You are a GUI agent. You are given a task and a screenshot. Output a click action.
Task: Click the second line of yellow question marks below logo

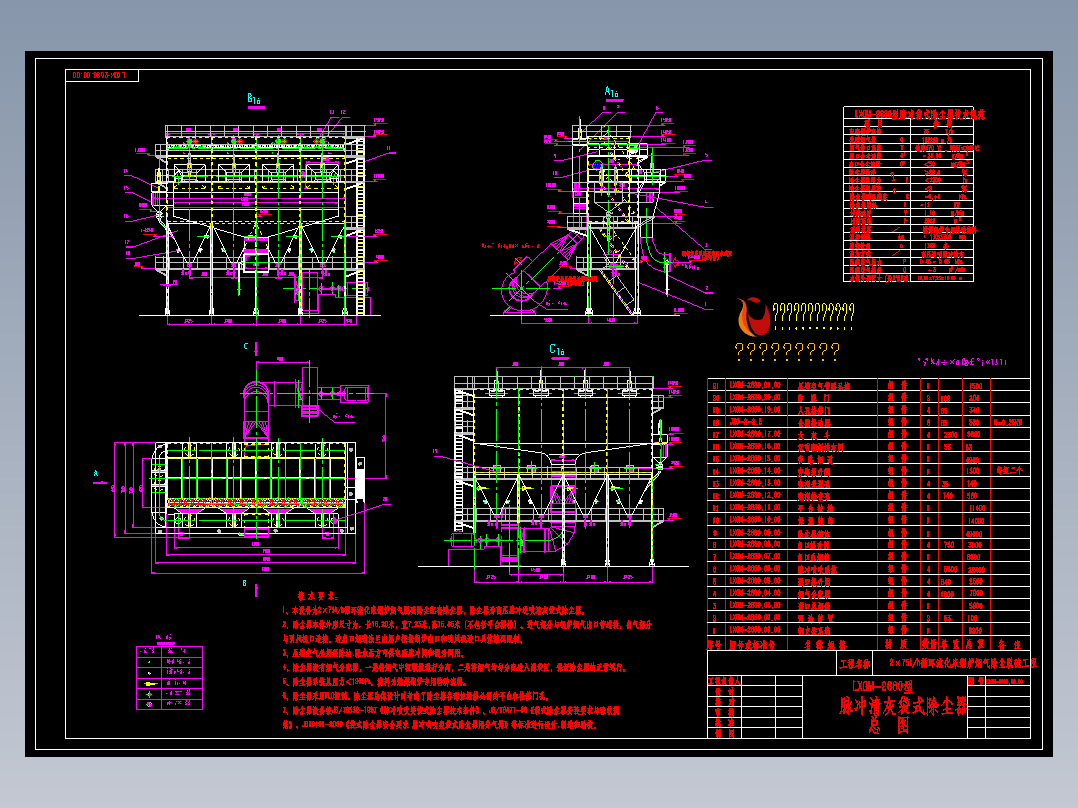pos(787,351)
